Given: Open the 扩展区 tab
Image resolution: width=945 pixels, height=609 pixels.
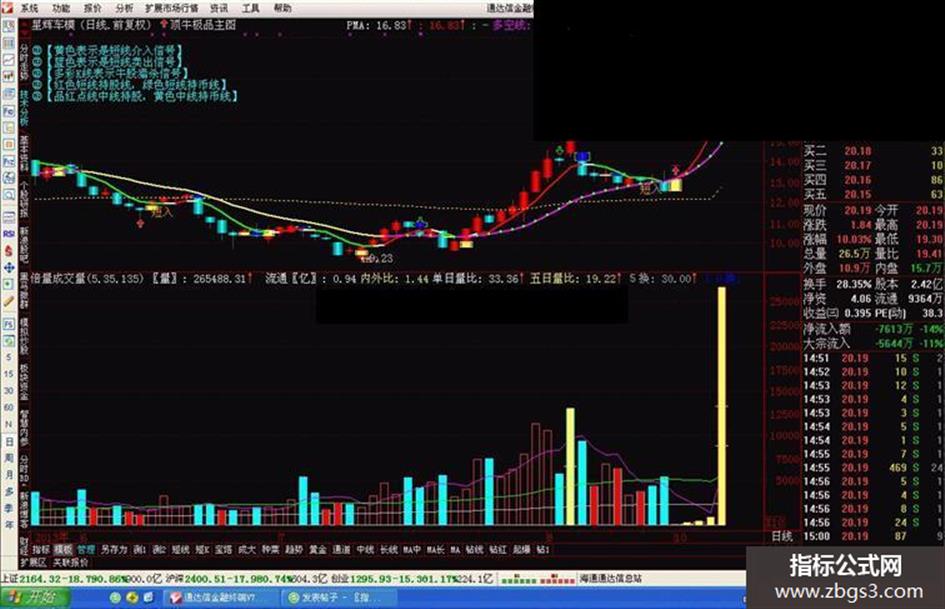Looking at the screenshot, I should [33, 562].
